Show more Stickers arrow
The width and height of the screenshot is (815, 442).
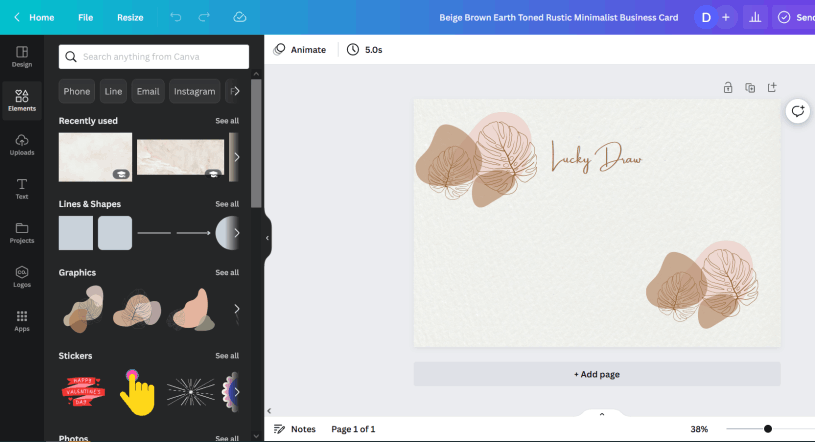point(236,392)
